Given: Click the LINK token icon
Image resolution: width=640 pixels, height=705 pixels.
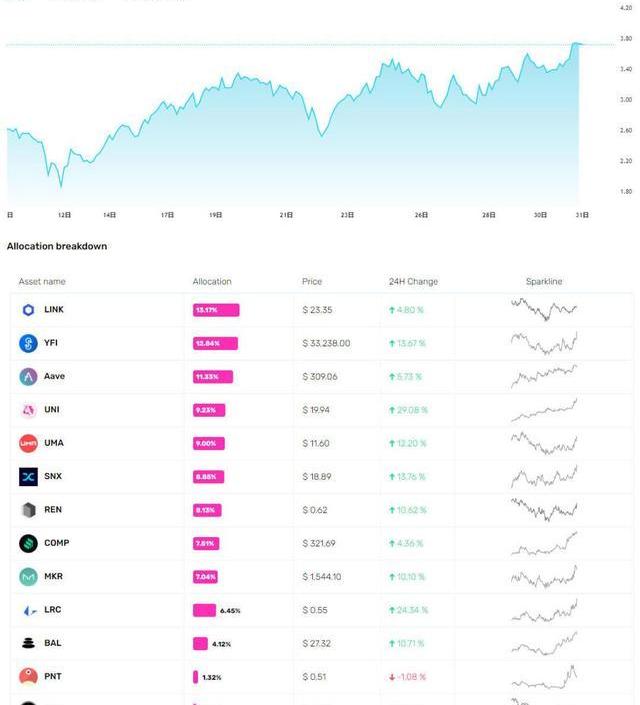Looking at the screenshot, I should click(28, 310).
